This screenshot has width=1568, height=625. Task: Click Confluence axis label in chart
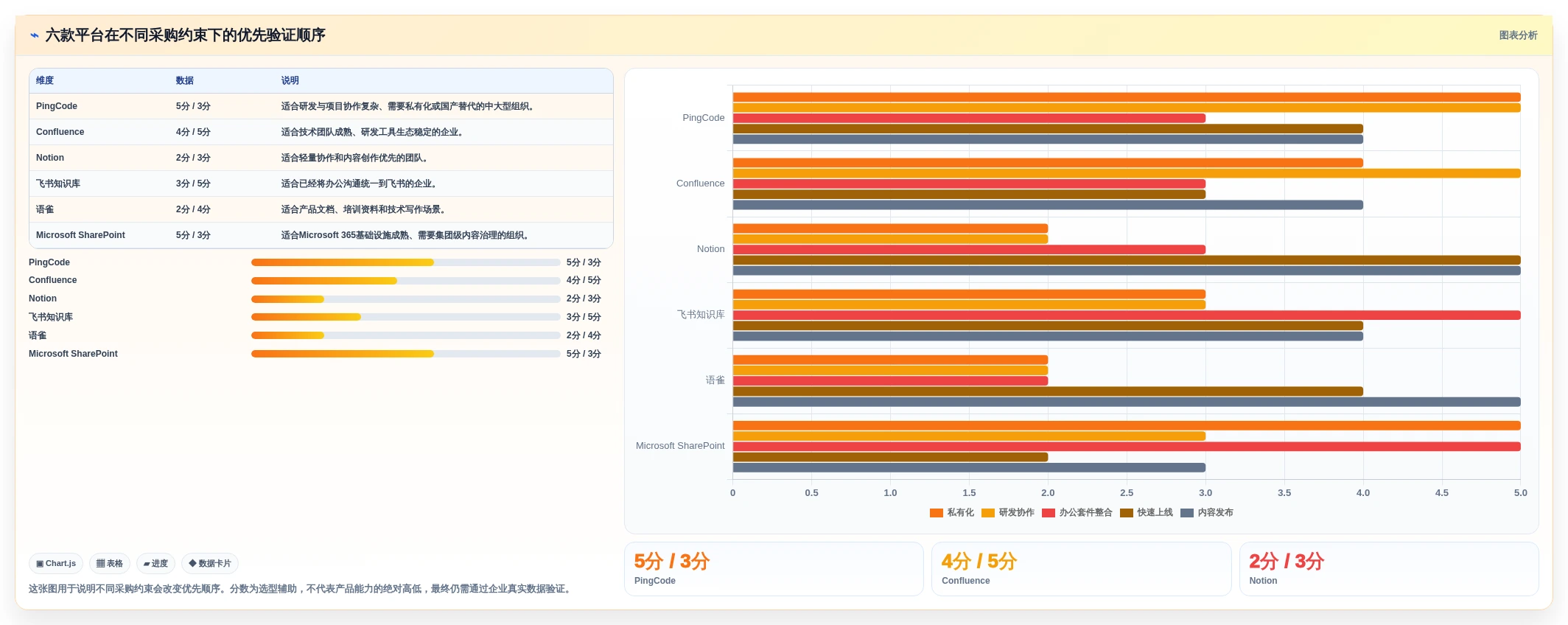pyautogui.click(x=701, y=184)
